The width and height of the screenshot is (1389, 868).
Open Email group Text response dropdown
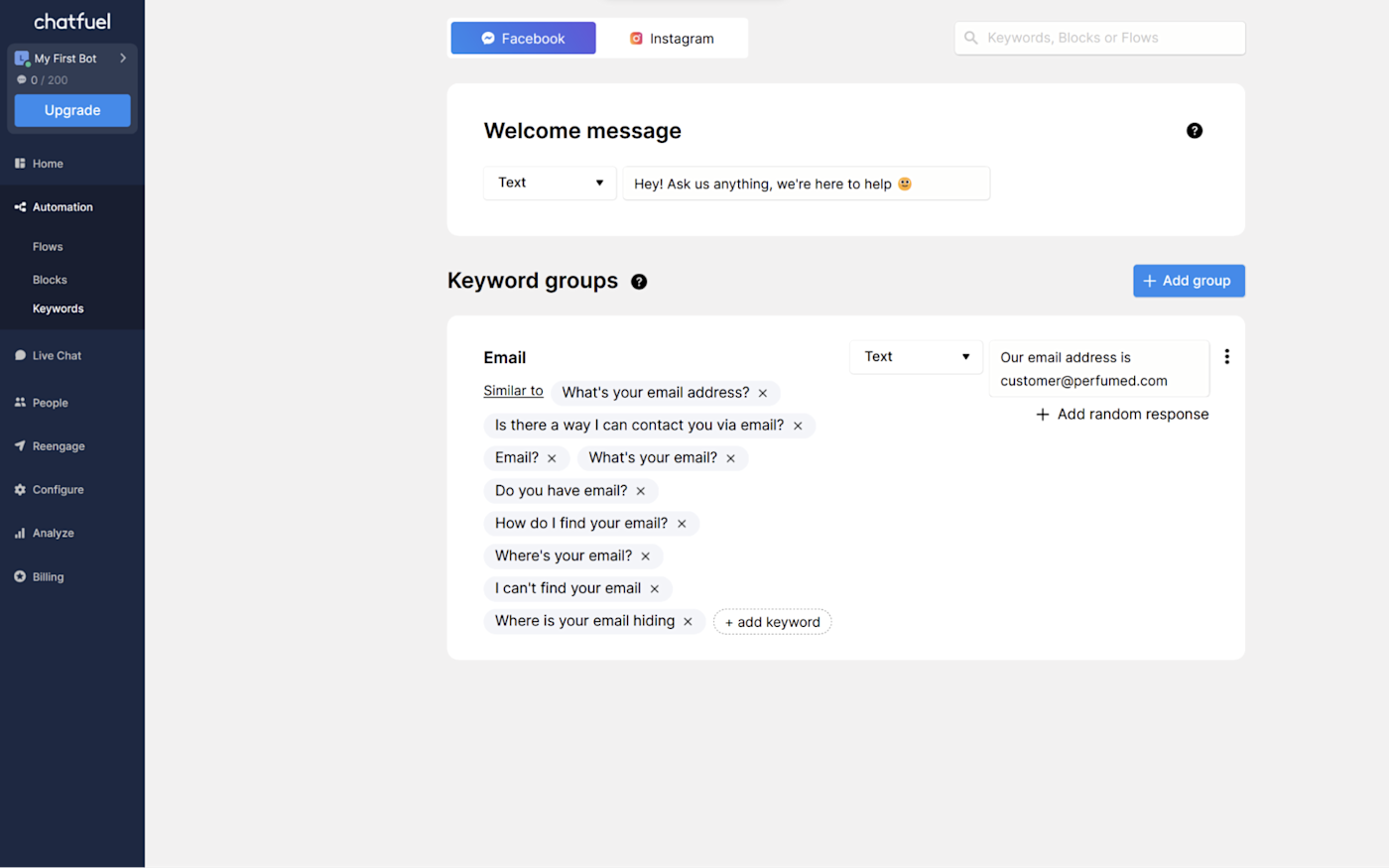pos(916,357)
